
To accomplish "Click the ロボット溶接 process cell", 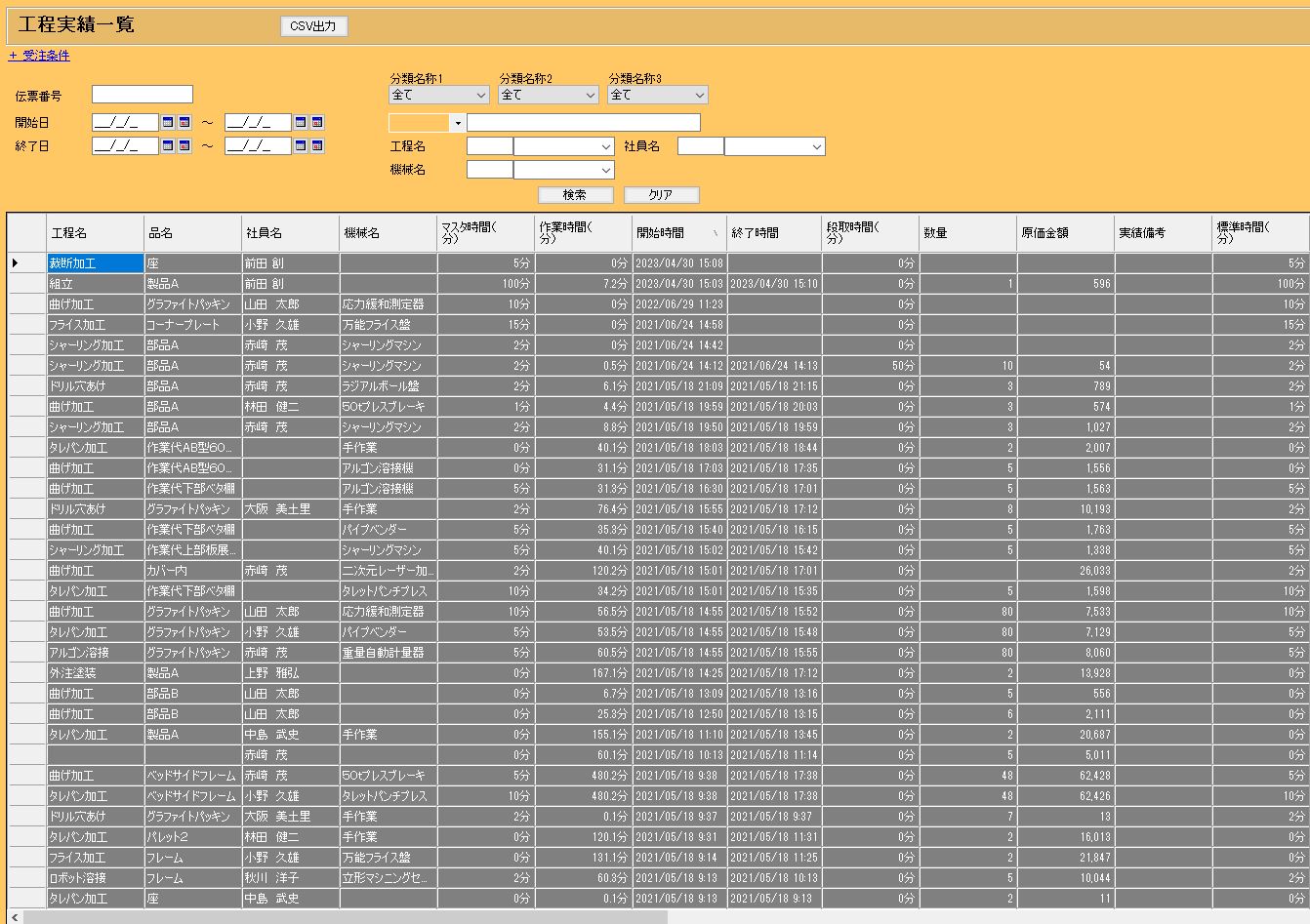I will (96, 878).
